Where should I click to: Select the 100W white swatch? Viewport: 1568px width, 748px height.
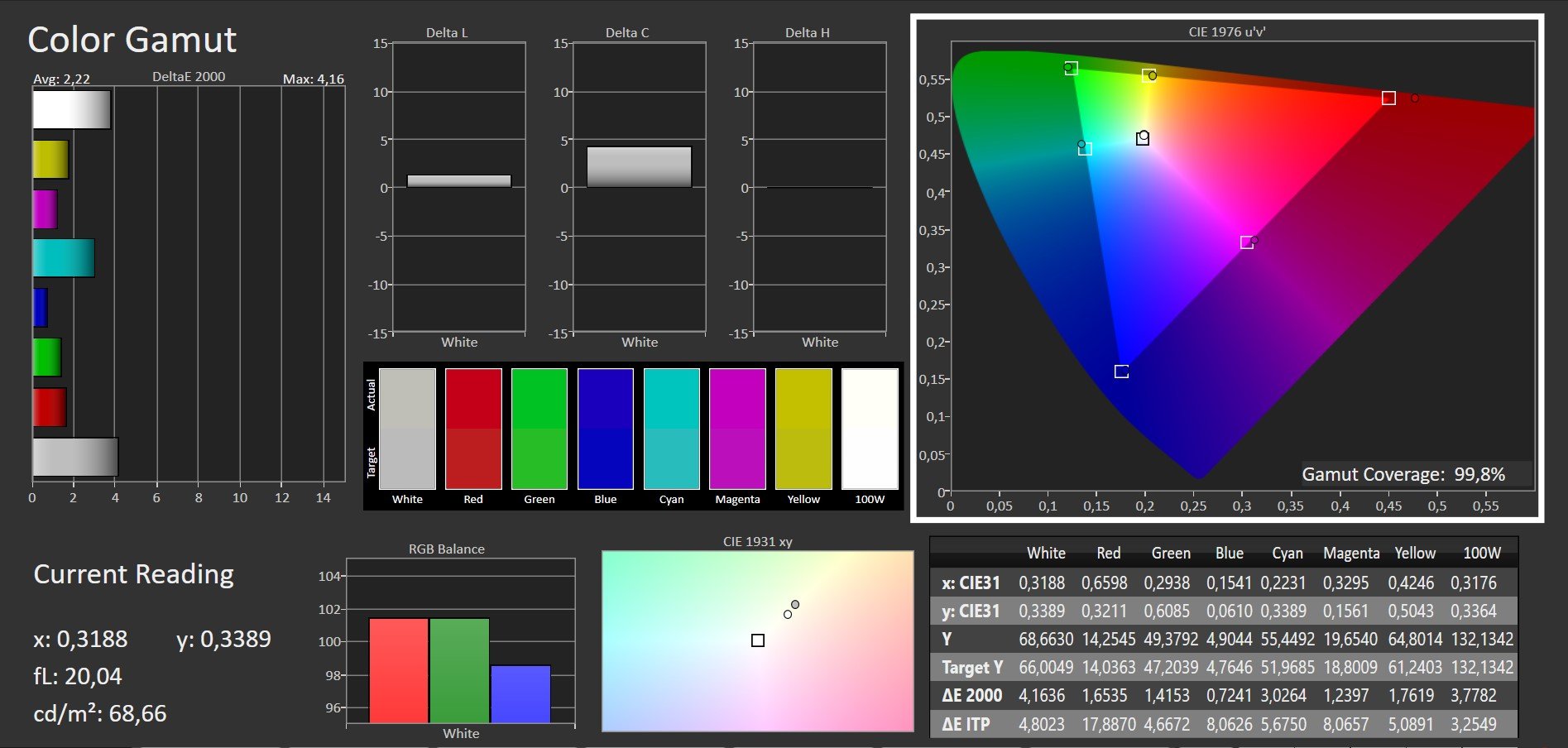tap(870, 429)
